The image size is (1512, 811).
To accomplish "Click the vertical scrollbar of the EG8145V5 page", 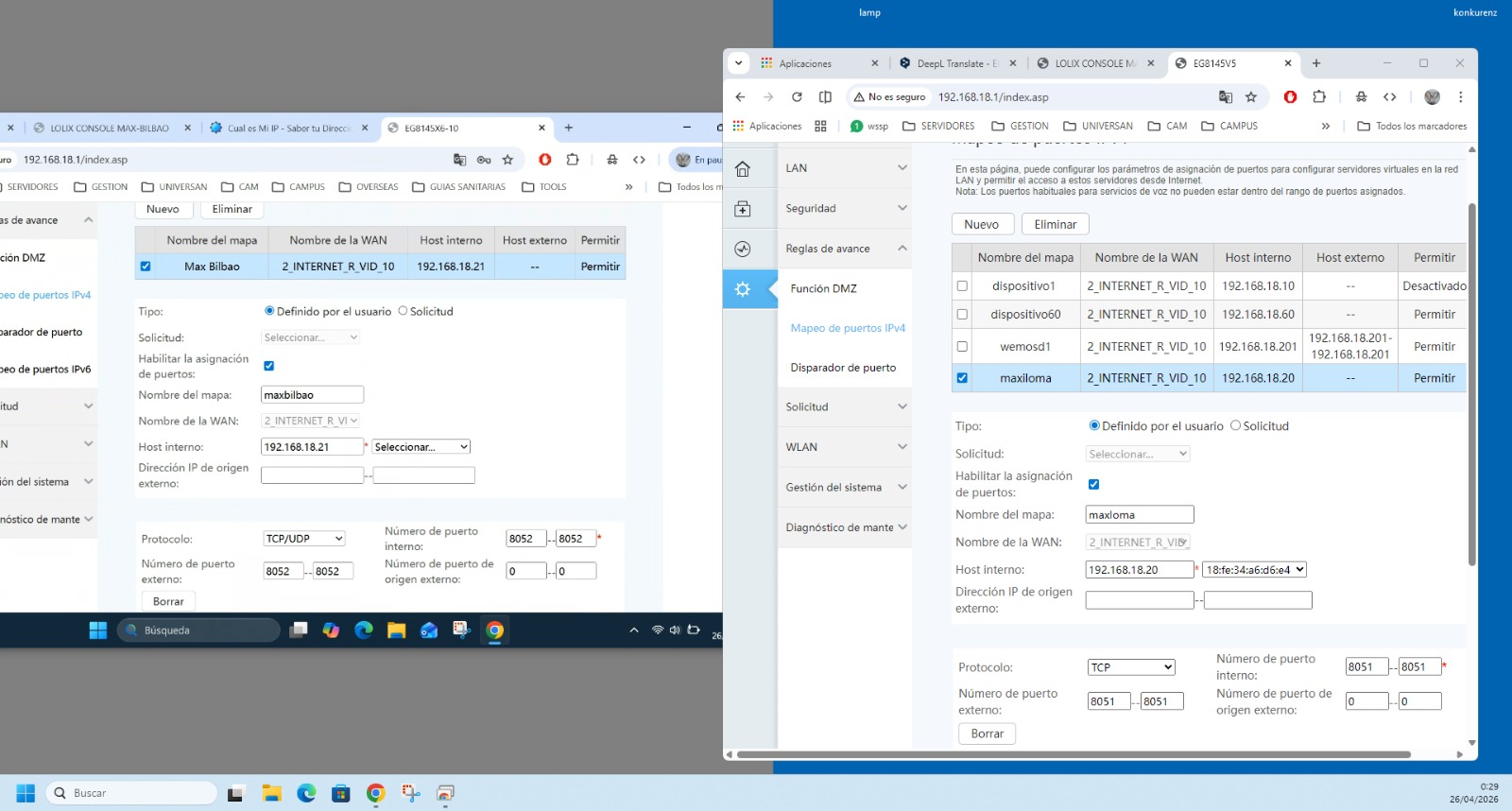I will pos(1471,385).
